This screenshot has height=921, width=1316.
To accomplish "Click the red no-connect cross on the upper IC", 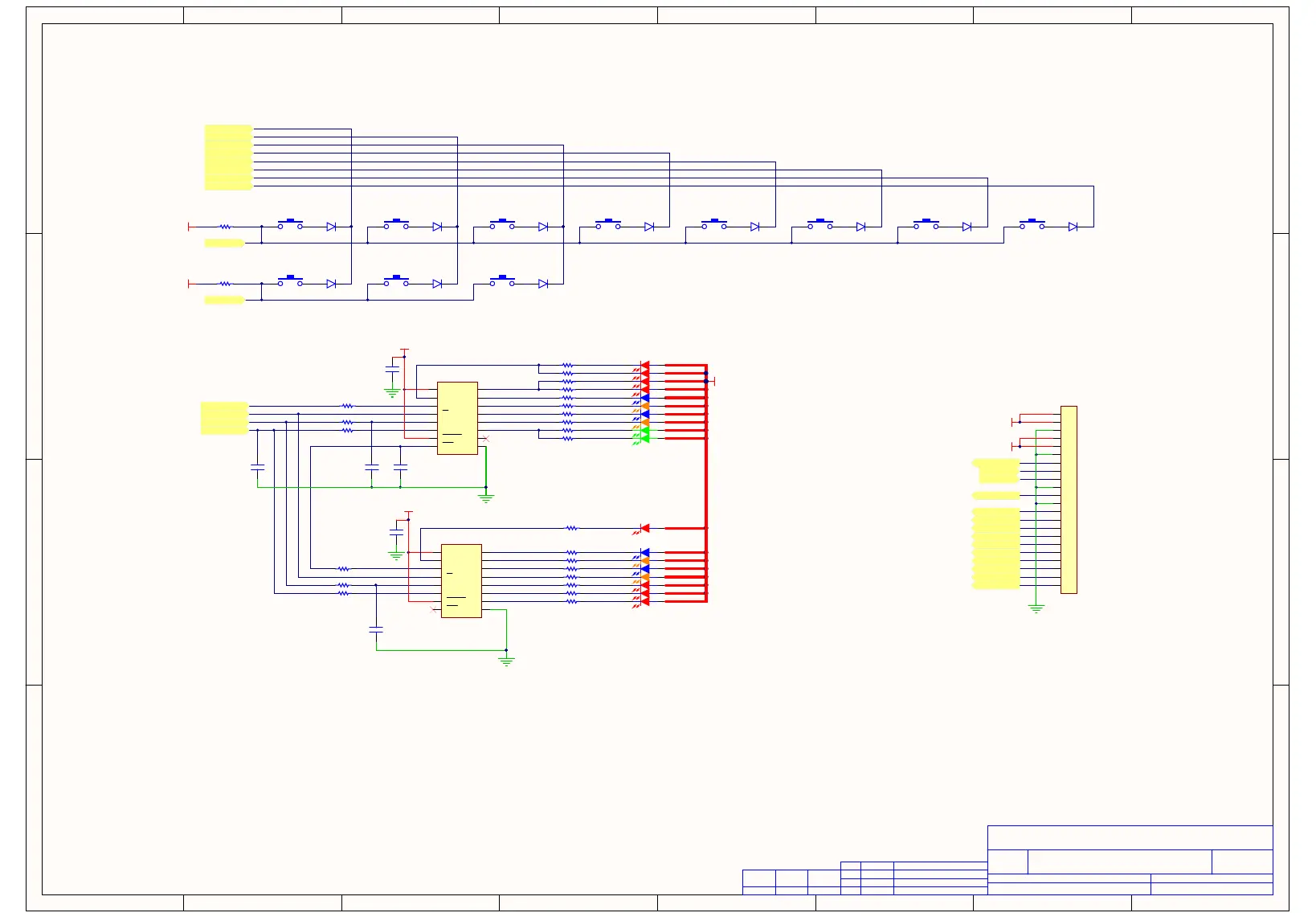I will coord(485,439).
